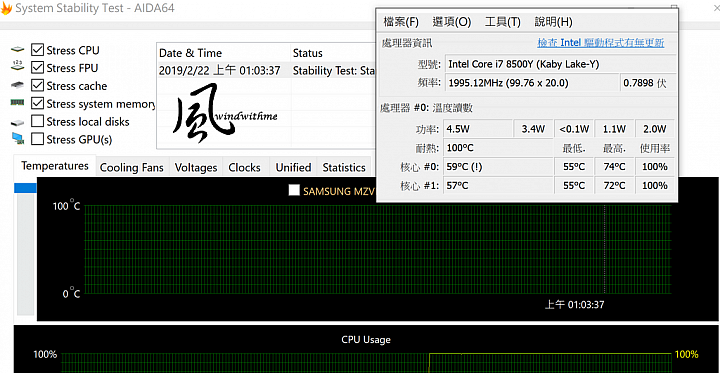Click the 1995.12MHz frequency field
Screen dimensions: 720x373
(531, 83)
